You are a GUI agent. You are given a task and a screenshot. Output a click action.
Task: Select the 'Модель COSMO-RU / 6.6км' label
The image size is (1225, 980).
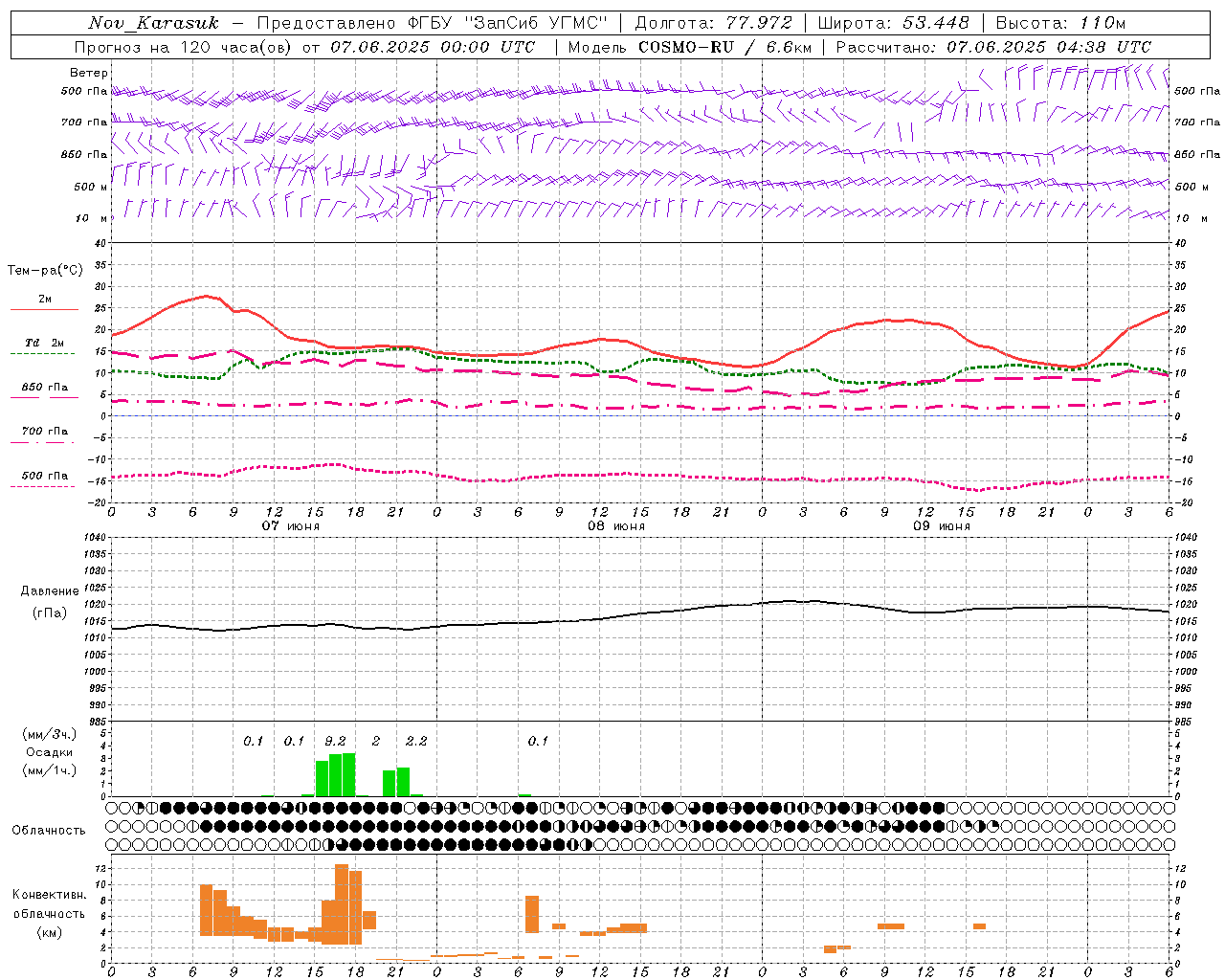pos(690,47)
